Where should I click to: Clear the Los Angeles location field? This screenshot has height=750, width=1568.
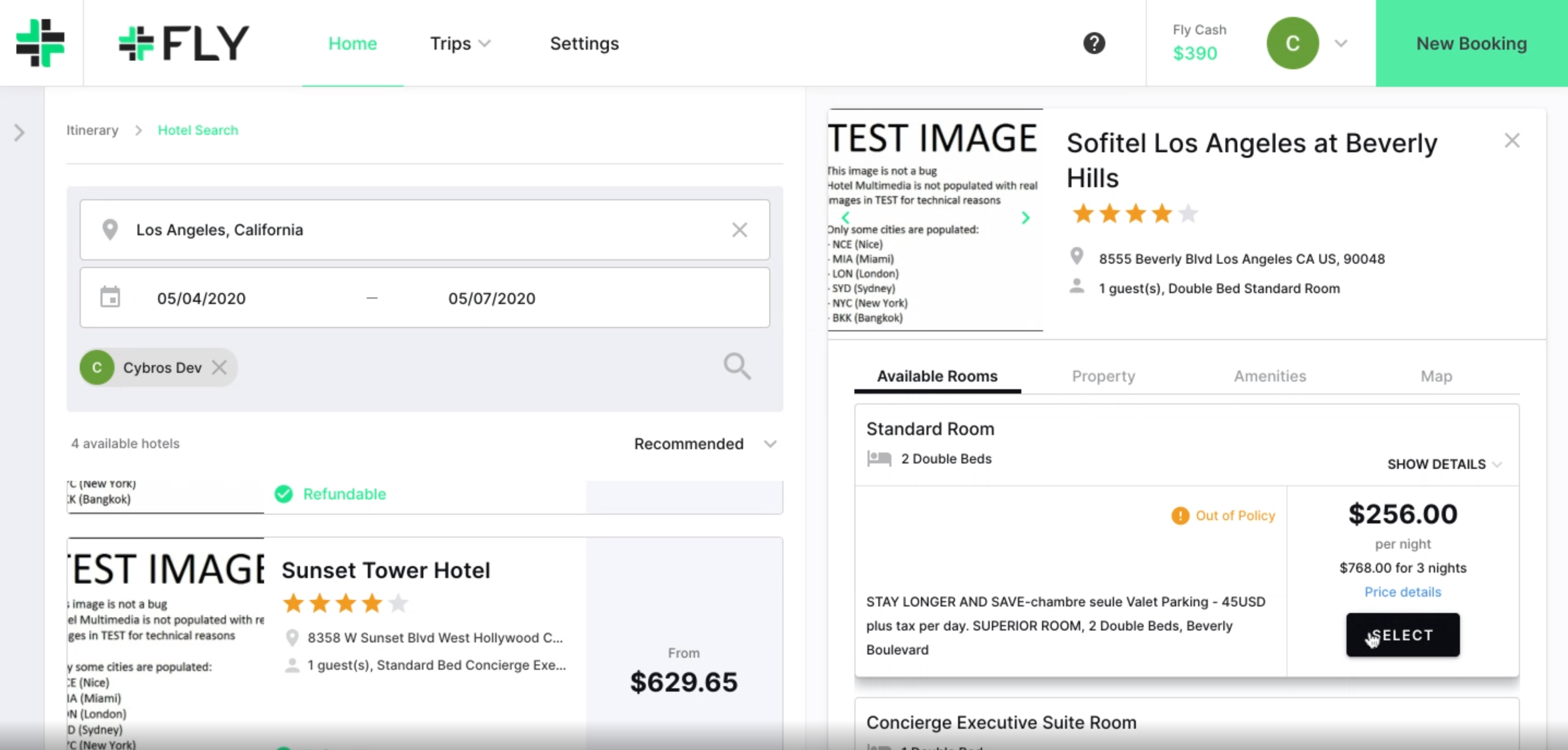(x=739, y=229)
